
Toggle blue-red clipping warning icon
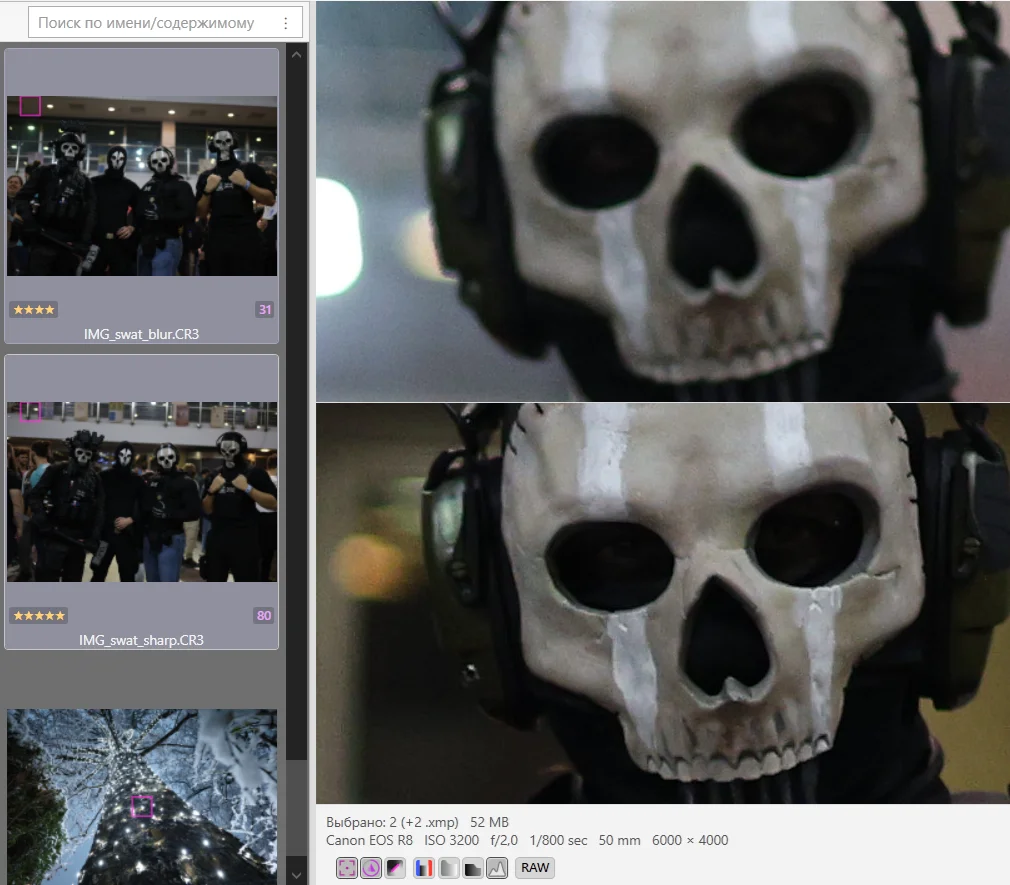coord(423,868)
